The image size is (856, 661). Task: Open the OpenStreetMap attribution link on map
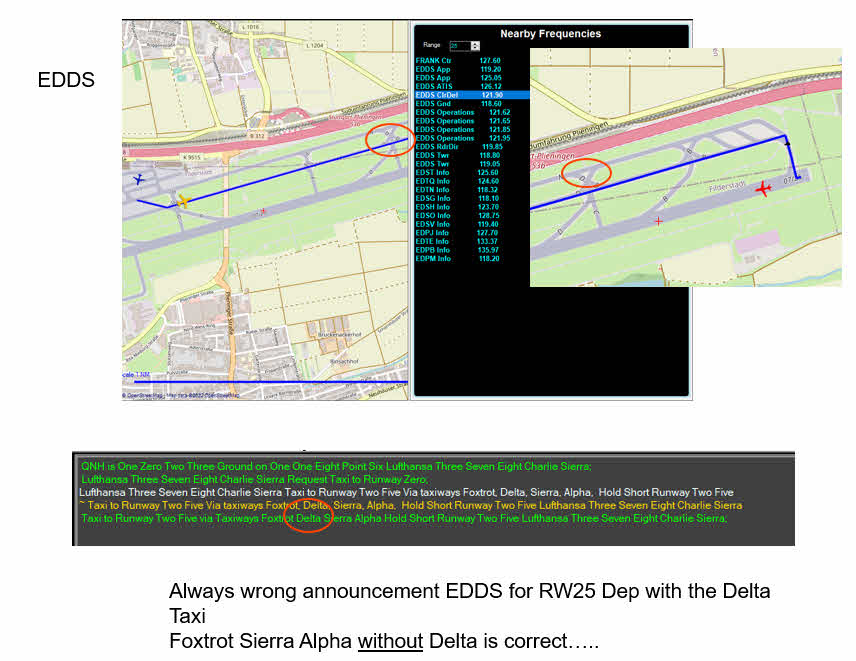(181, 395)
